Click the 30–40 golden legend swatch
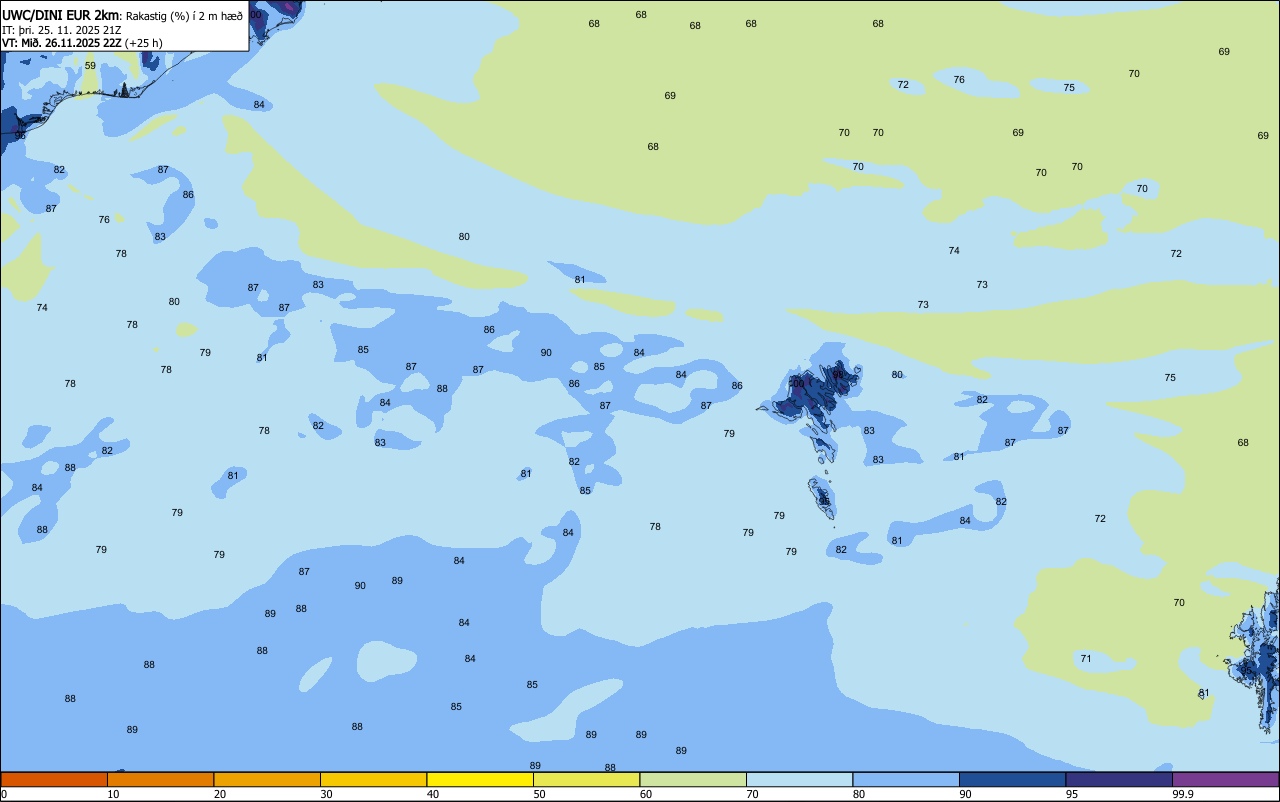 click(x=374, y=779)
